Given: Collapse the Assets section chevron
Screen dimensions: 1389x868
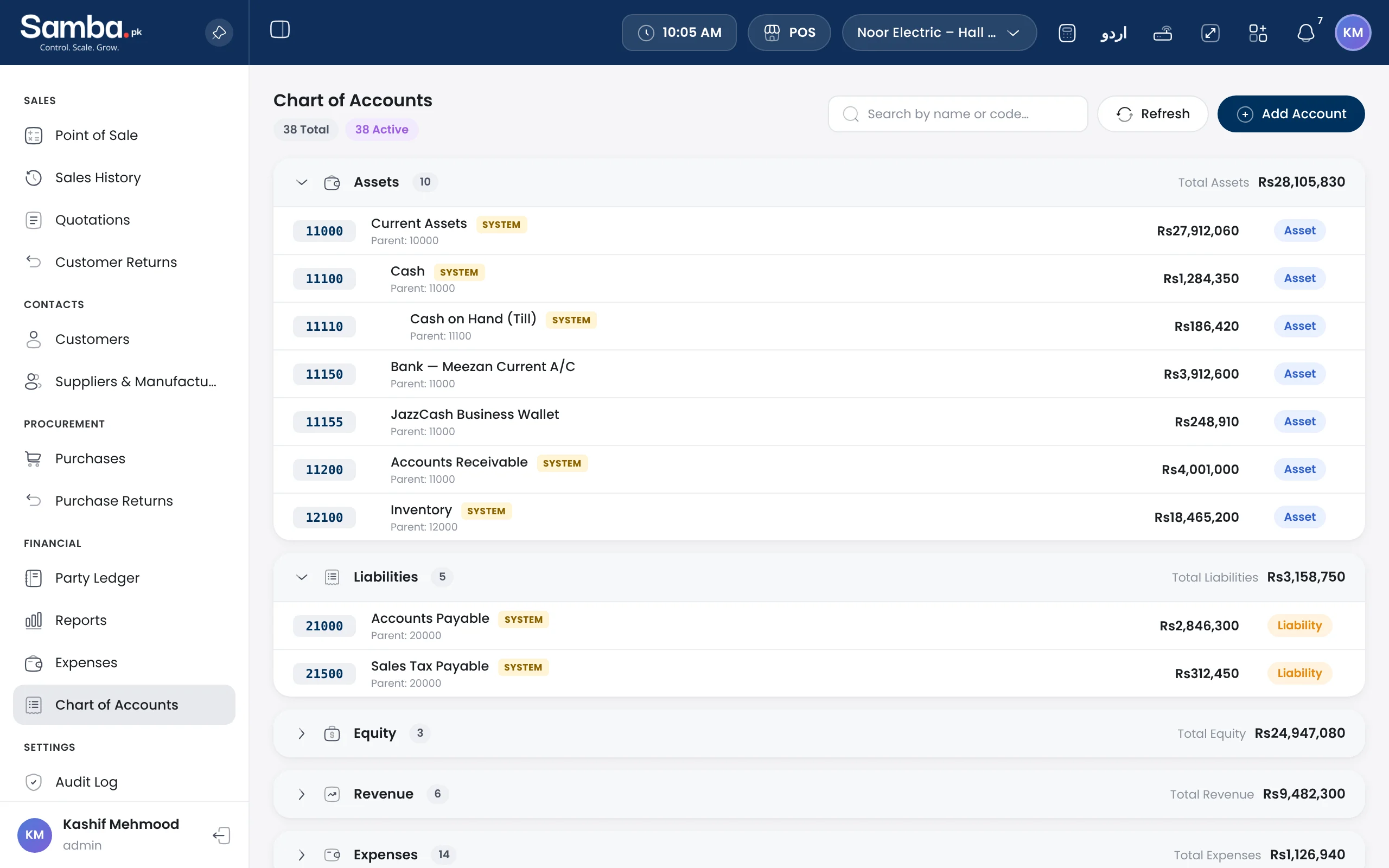Looking at the screenshot, I should pyautogui.click(x=301, y=183).
